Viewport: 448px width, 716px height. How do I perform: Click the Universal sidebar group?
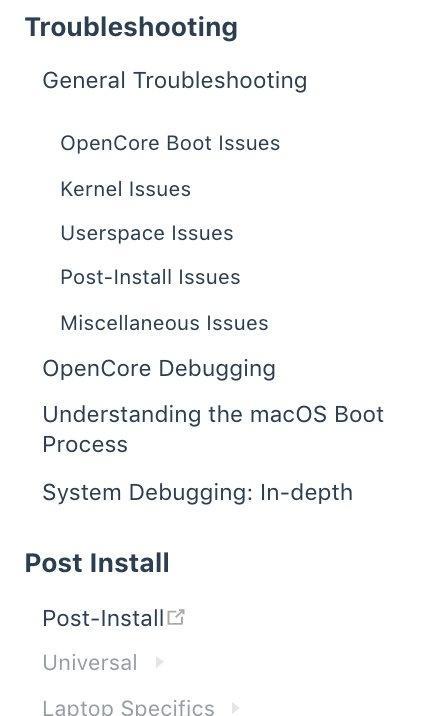point(90,663)
